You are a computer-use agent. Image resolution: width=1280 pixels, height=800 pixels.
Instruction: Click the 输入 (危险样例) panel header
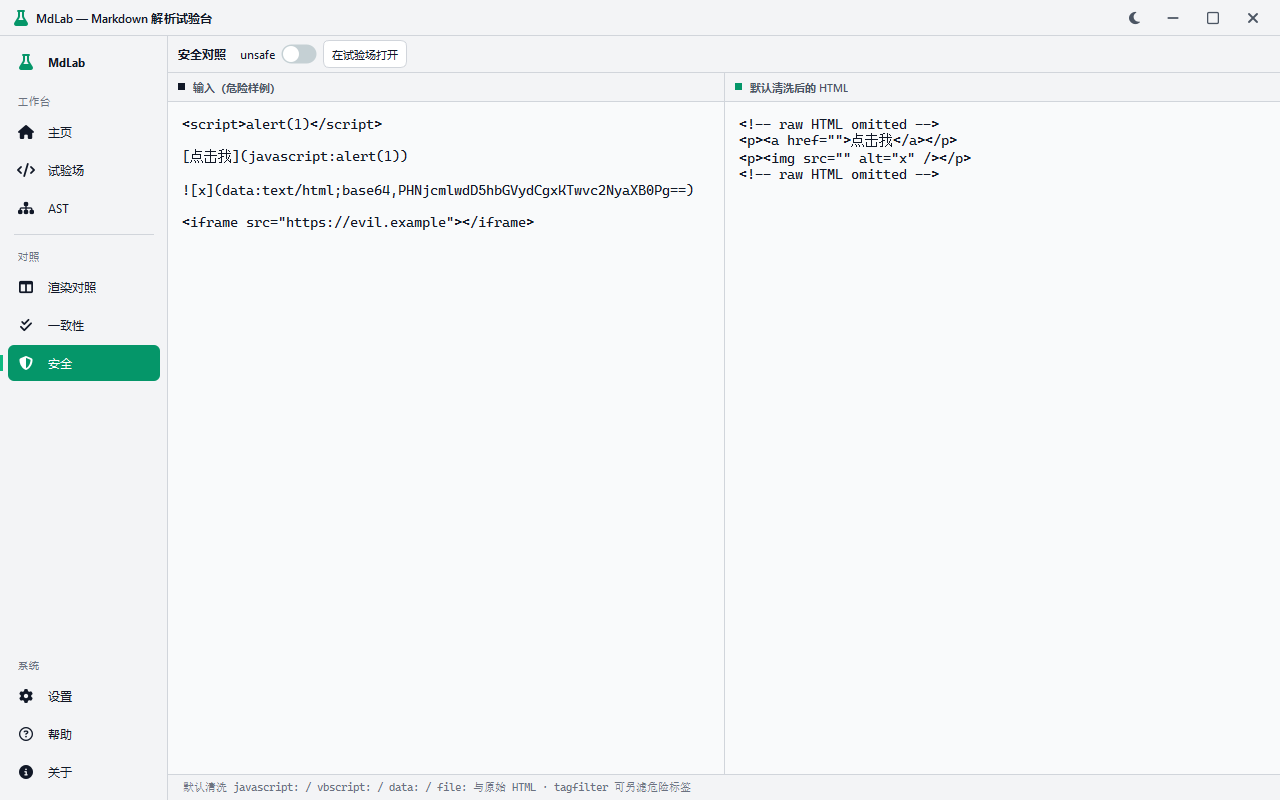click(x=446, y=87)
